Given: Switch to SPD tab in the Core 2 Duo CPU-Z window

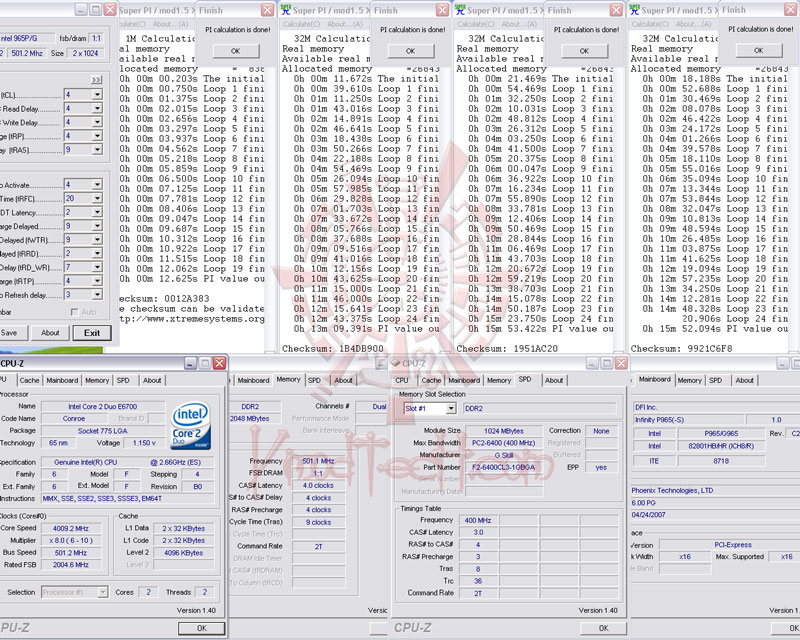Looking at the screenshot, I should point(123,380).
